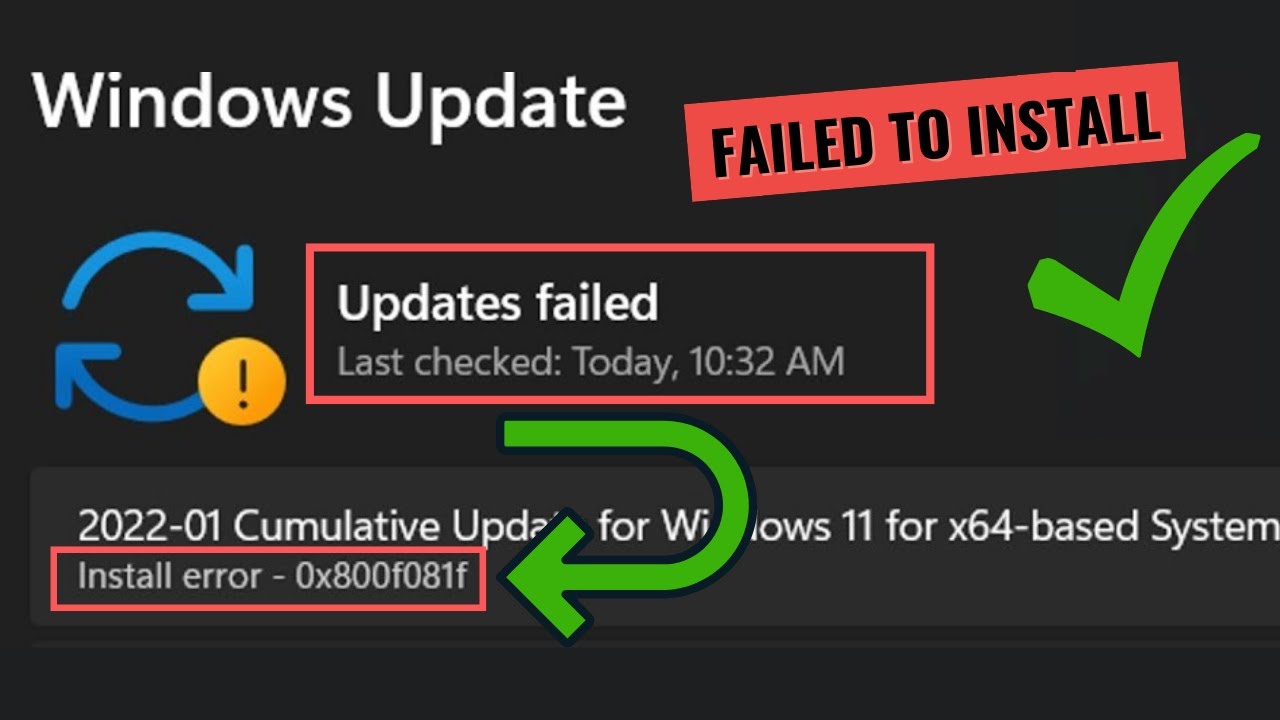
Task: Click the yellow exclamation warning badge
Action: pos(243,381)
